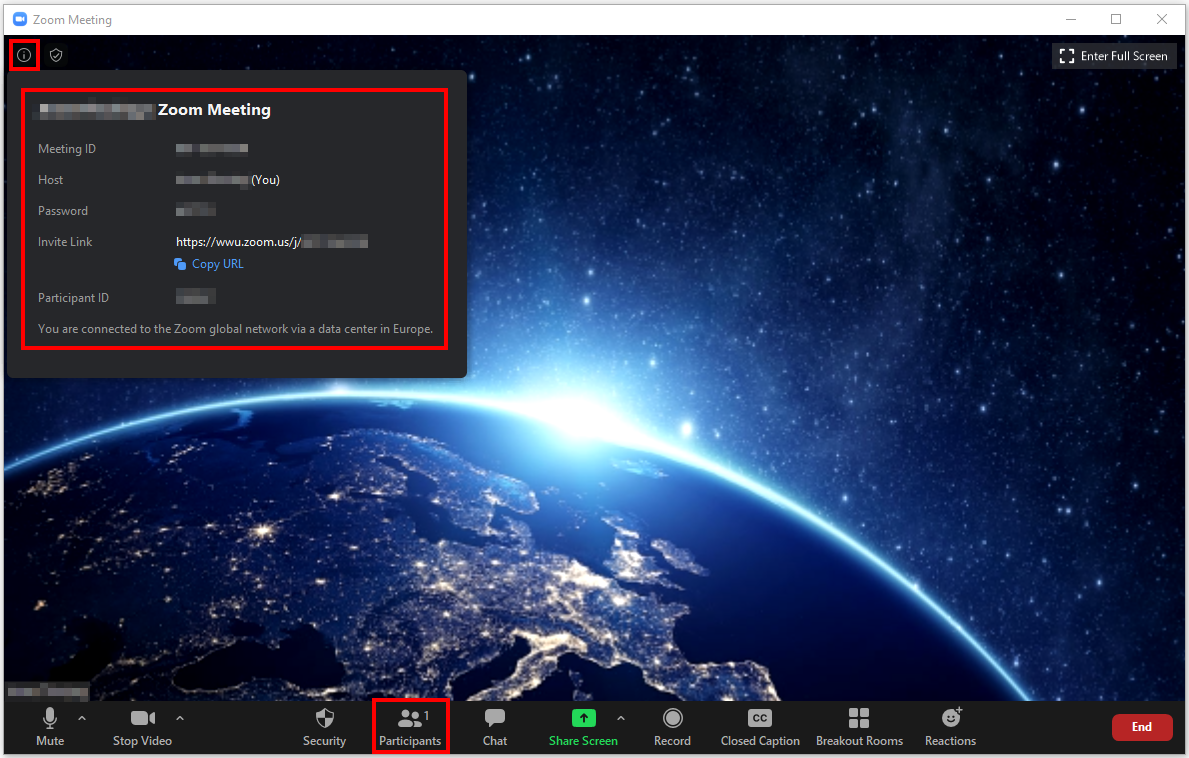Viewport: 1189px width, 758px height.
Task: Open the Security options
Action: coord(324,727)
